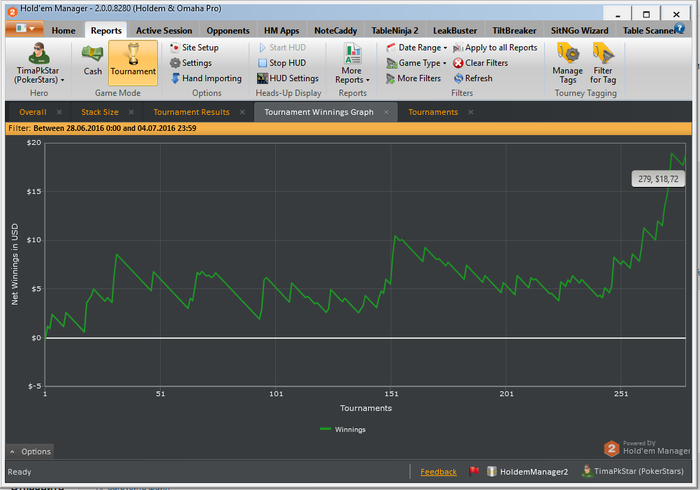Expand the More Reports dropdown

pyautogui.click(x=352, y=63)
